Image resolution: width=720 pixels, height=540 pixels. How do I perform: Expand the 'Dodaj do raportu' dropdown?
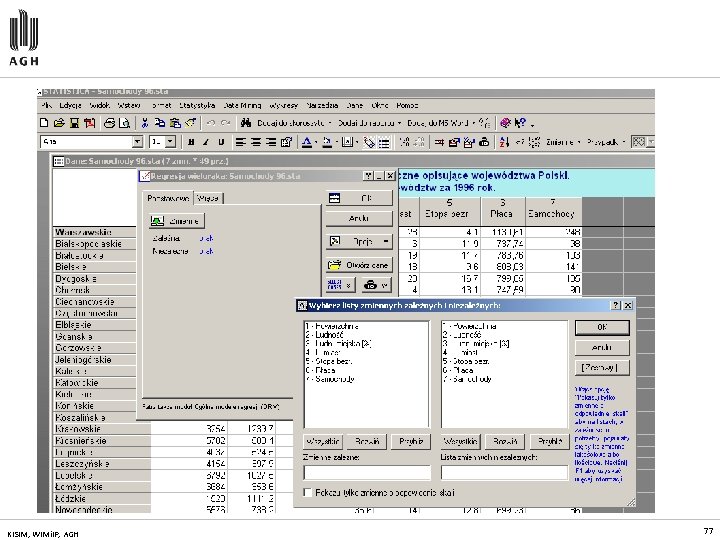pyautogui.click(x=399, y=123)
